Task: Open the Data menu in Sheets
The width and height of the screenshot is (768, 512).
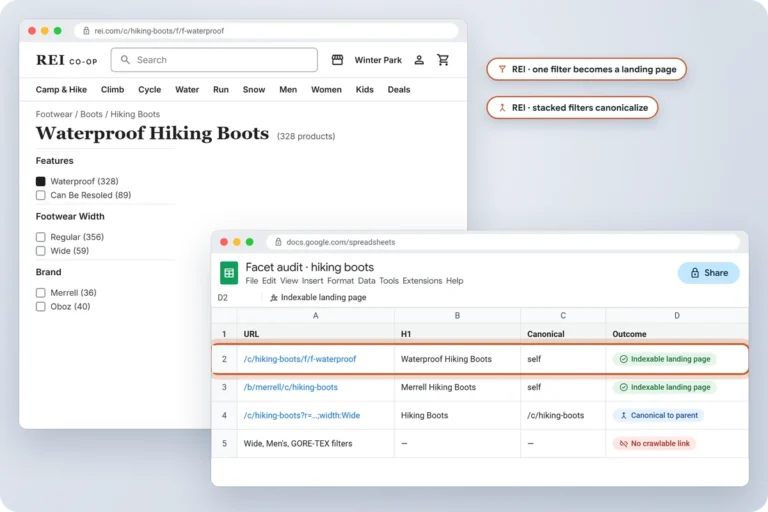Action: pyautogui.click(x=366, y=281)
